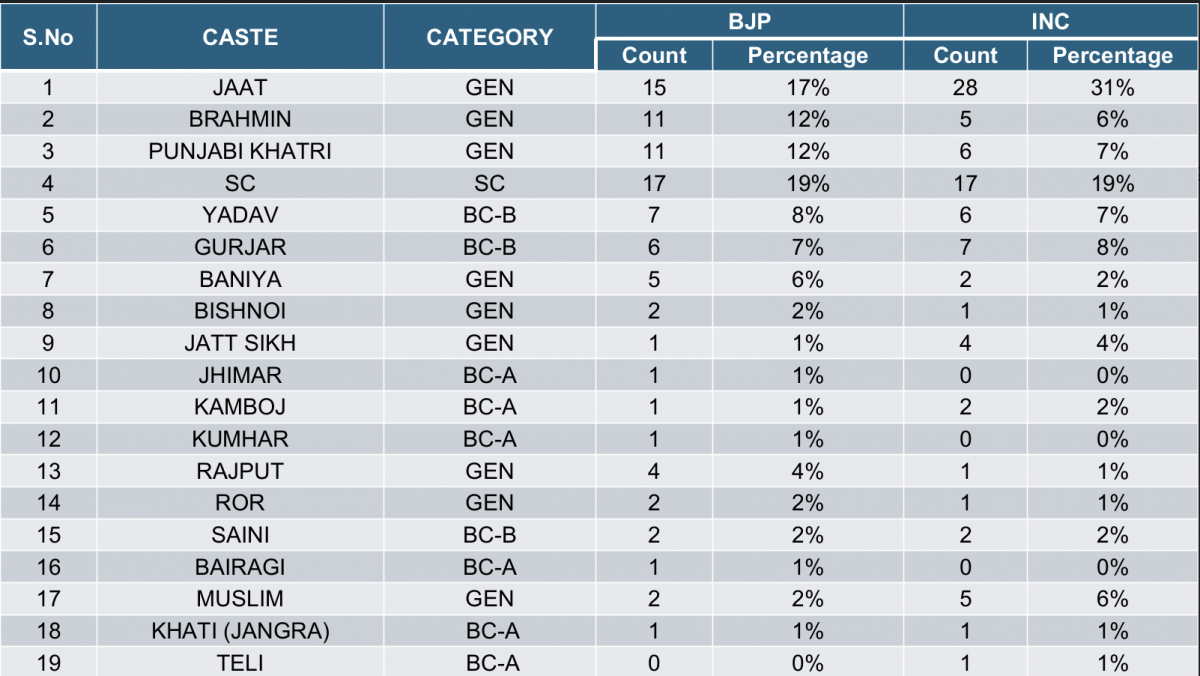The height and width of the screenshot is (676, 1200).
Task: Select the TELI caste cell
Action: point(240,662)
